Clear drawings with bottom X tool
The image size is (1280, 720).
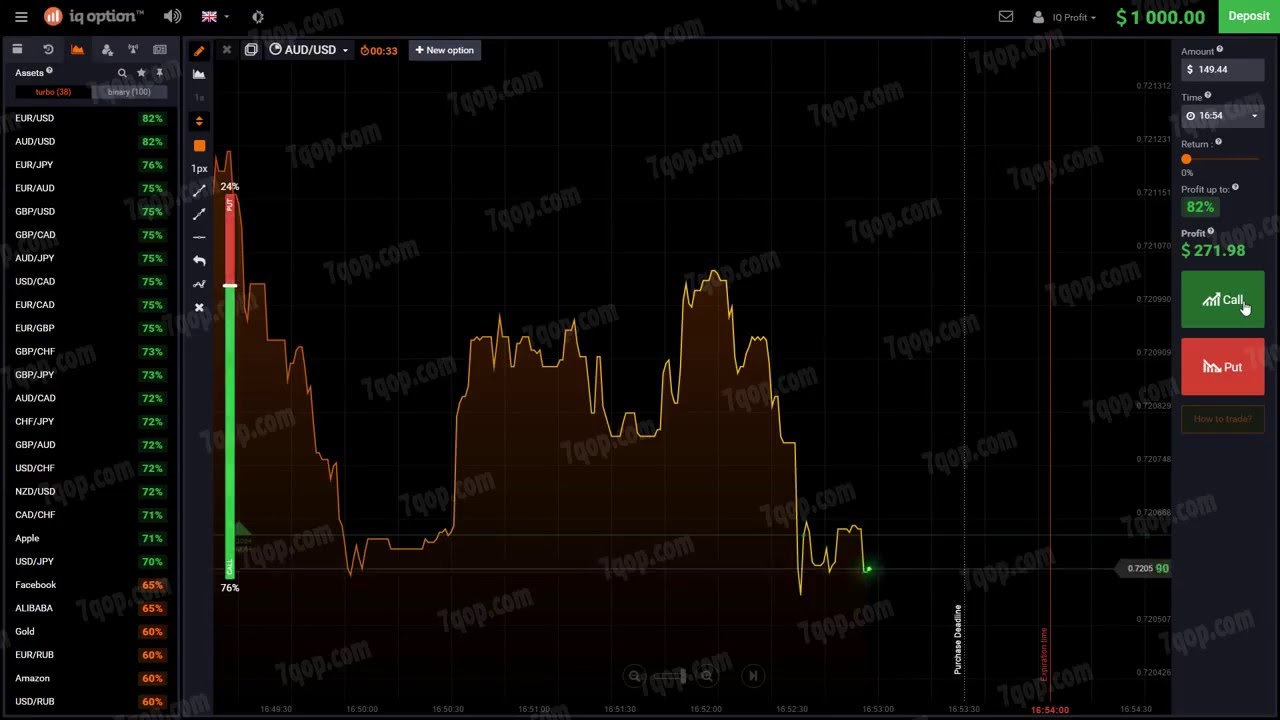click(x=199, y=307)
